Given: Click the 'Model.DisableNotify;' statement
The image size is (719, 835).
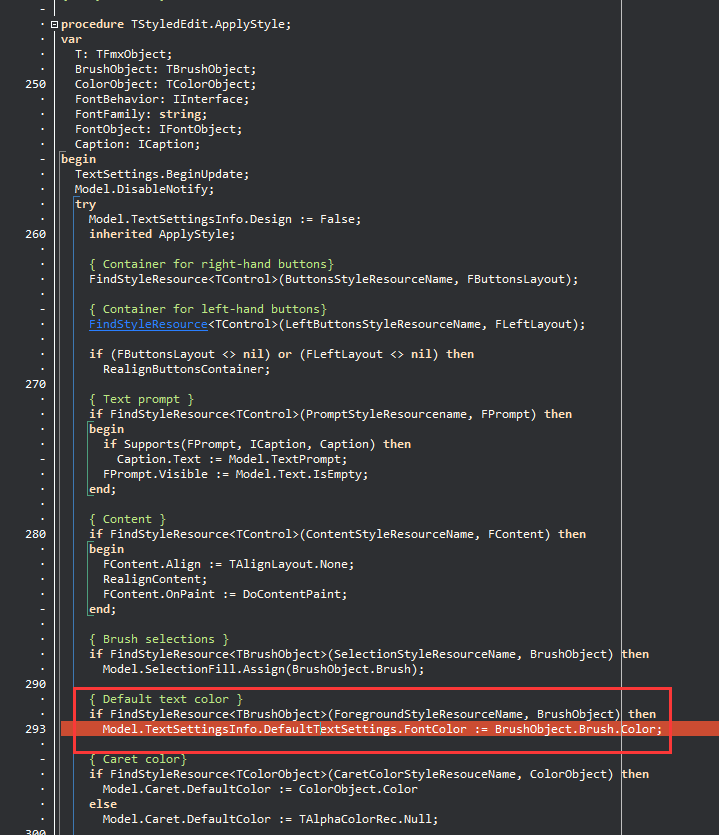Looking at the screenshot, I should coord(144,189).
